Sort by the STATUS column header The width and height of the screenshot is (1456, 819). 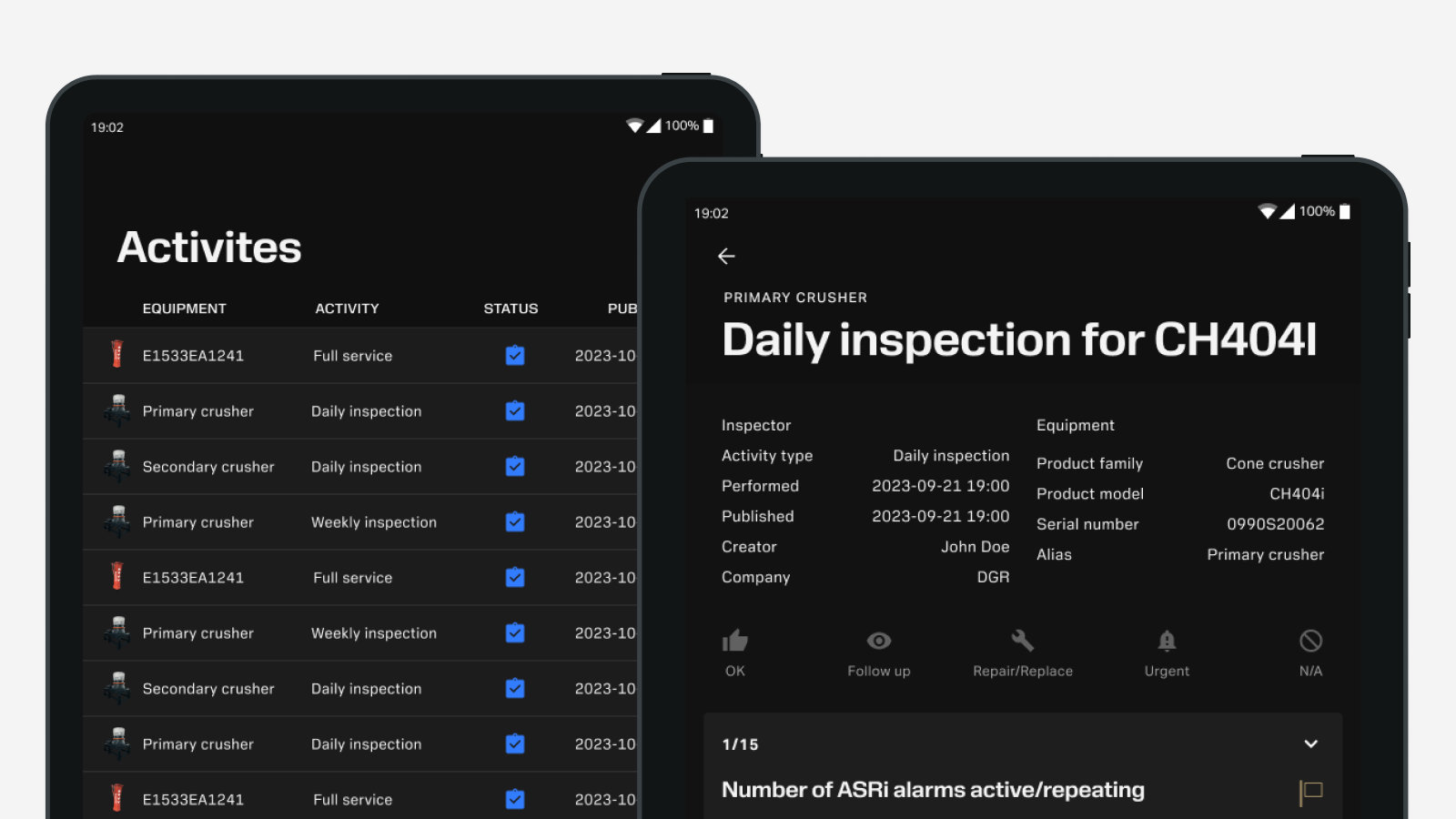coord(511,308)
